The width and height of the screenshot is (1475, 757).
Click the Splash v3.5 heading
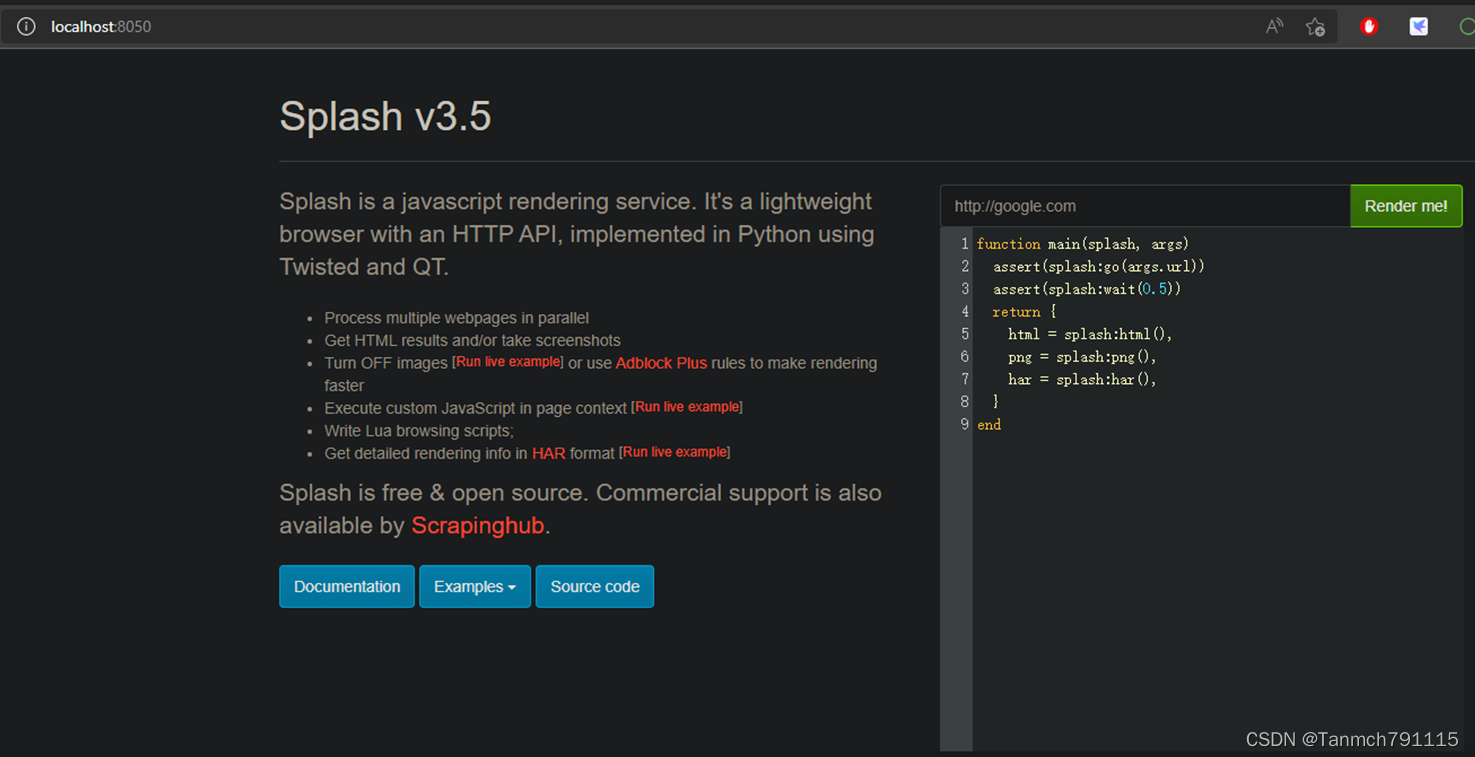385,116
